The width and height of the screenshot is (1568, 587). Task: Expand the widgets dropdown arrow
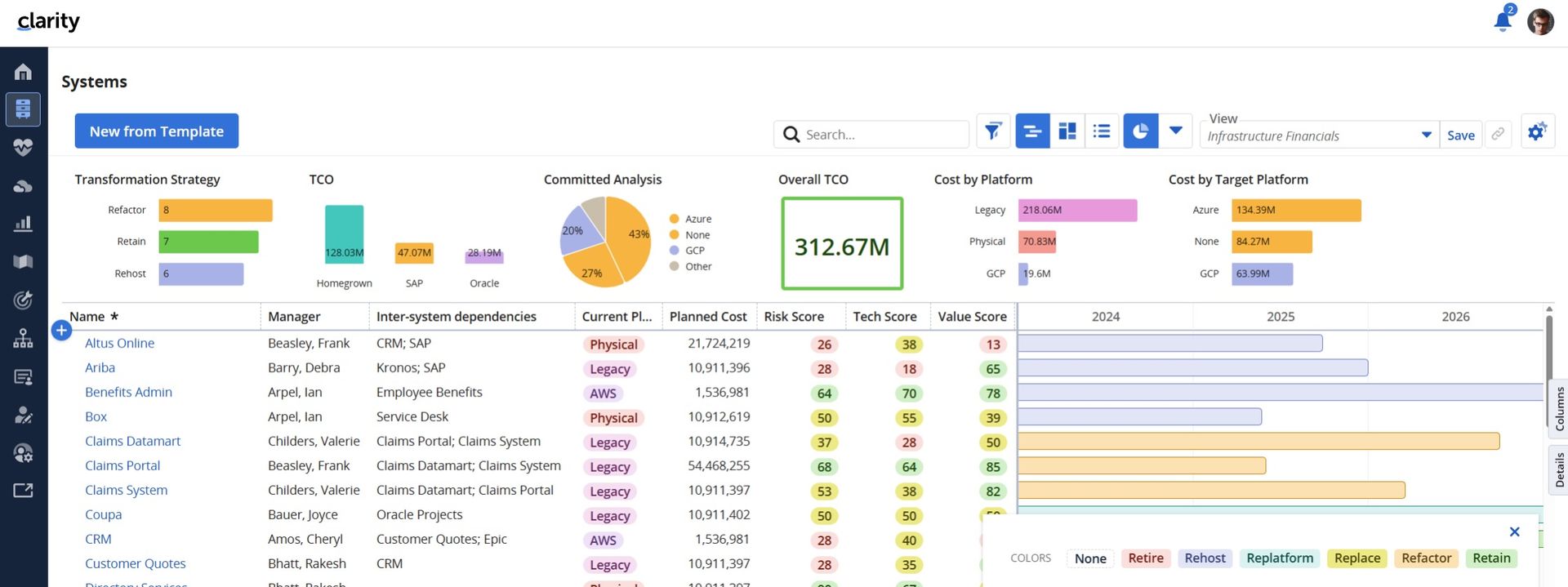1176,131
